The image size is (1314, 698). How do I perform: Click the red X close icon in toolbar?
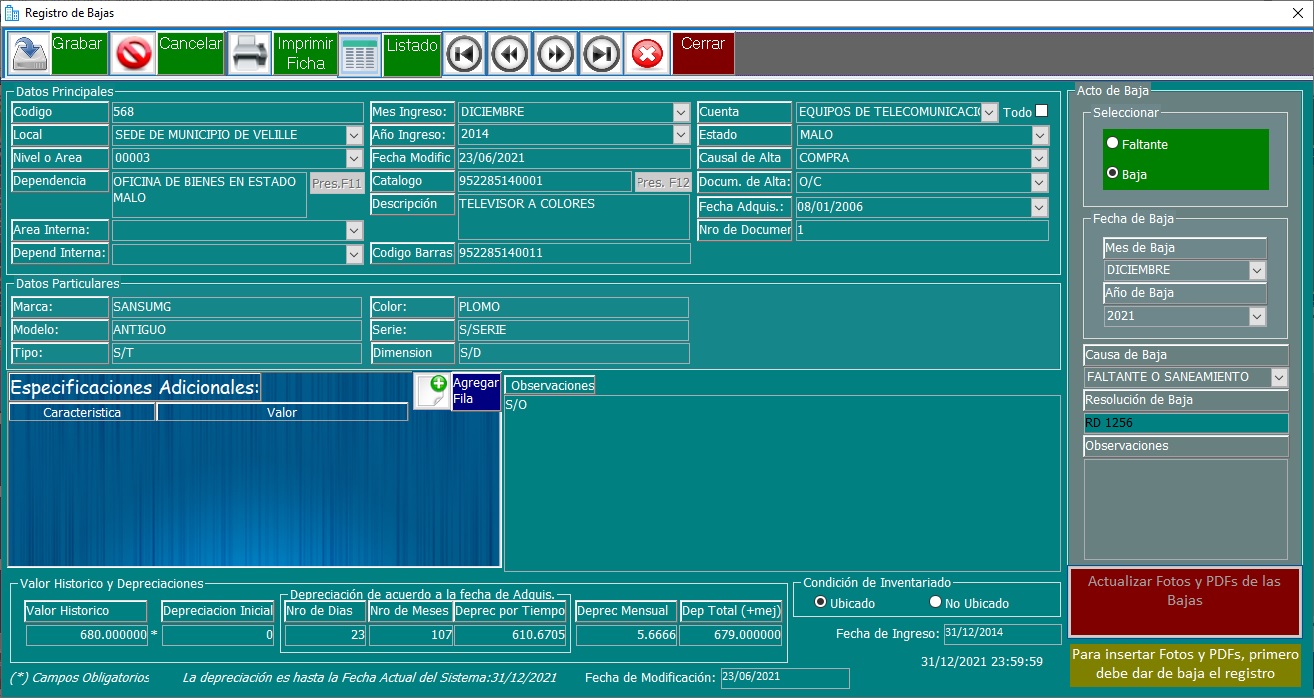pos(647,53)
